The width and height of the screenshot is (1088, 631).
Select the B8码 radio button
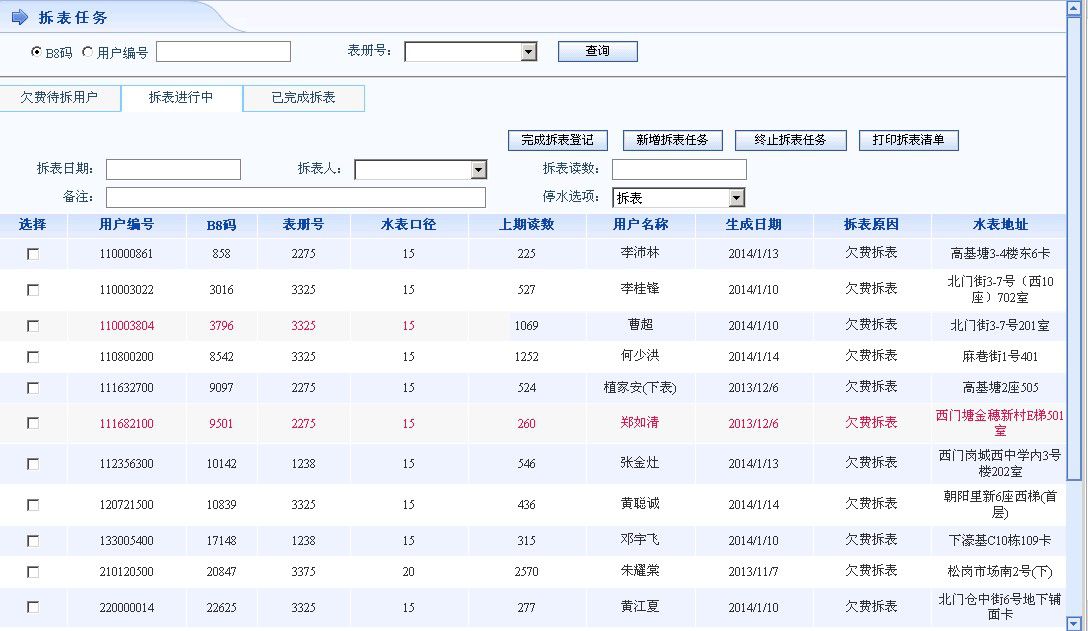click(x=37, y=52)
